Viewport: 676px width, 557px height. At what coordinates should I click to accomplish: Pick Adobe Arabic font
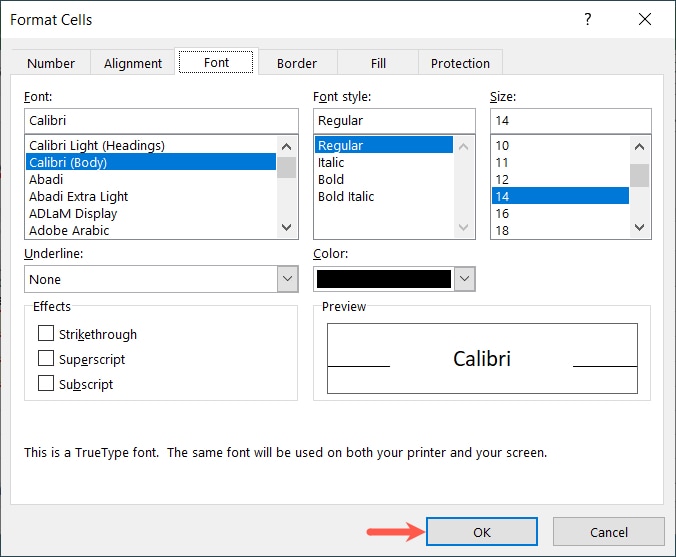tap(151, 230)
